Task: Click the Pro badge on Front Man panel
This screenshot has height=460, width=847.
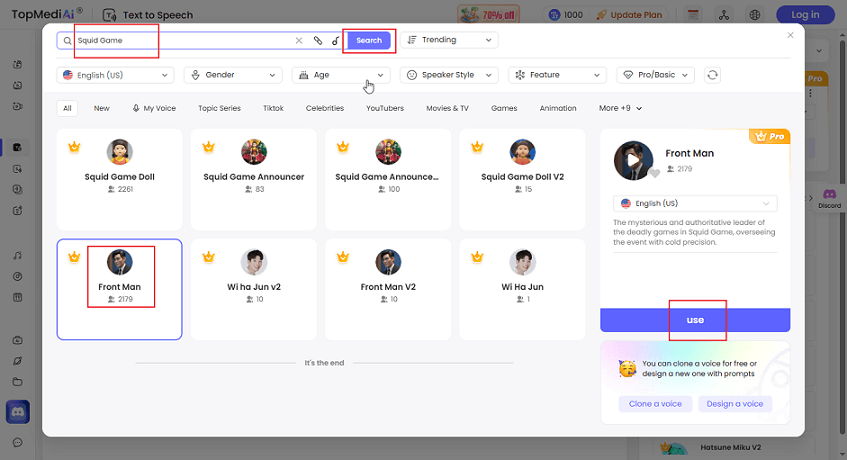Action: [770, 136]
